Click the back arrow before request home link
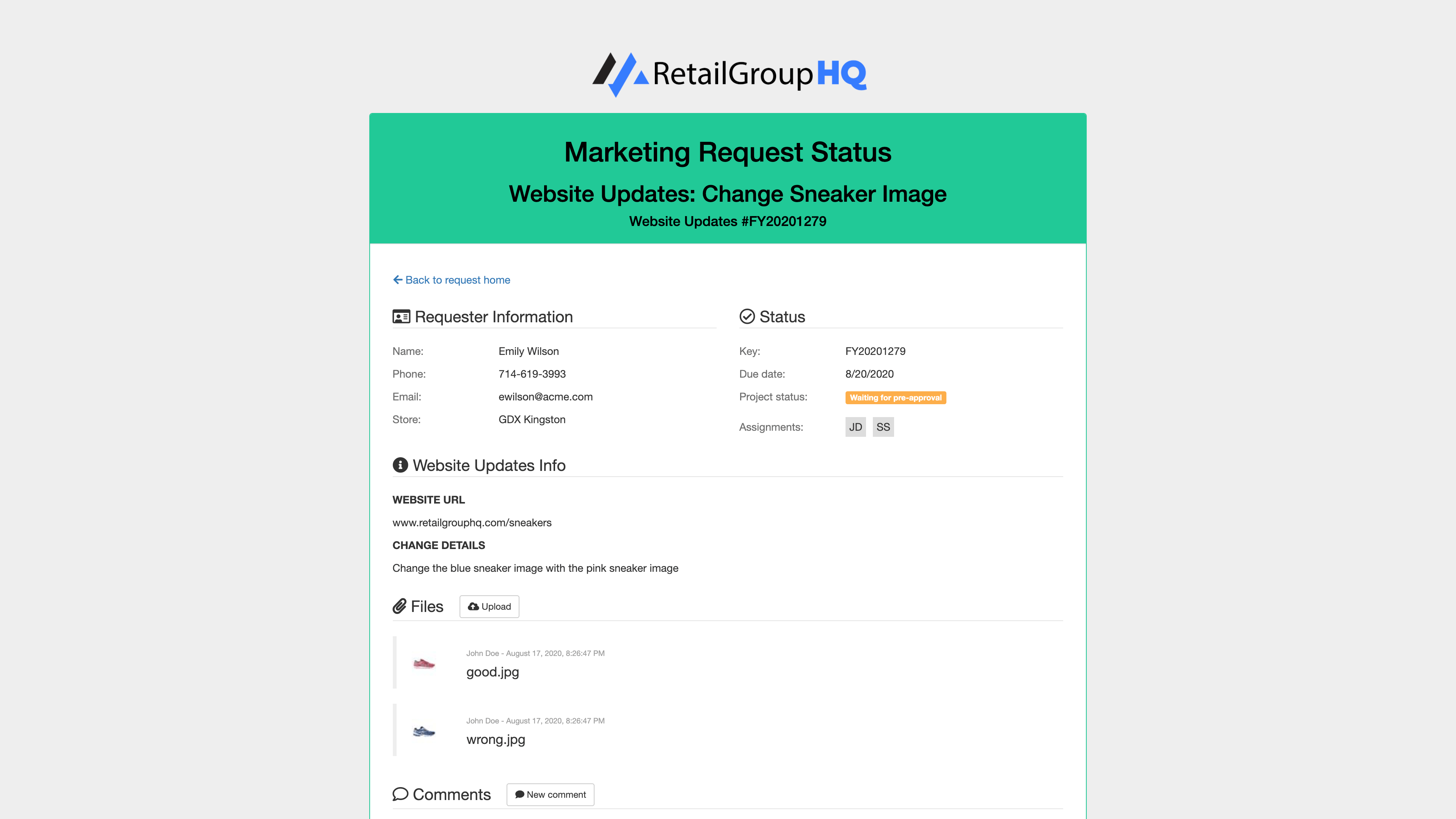Screen dimensions: 1456x819 [397, 279]
